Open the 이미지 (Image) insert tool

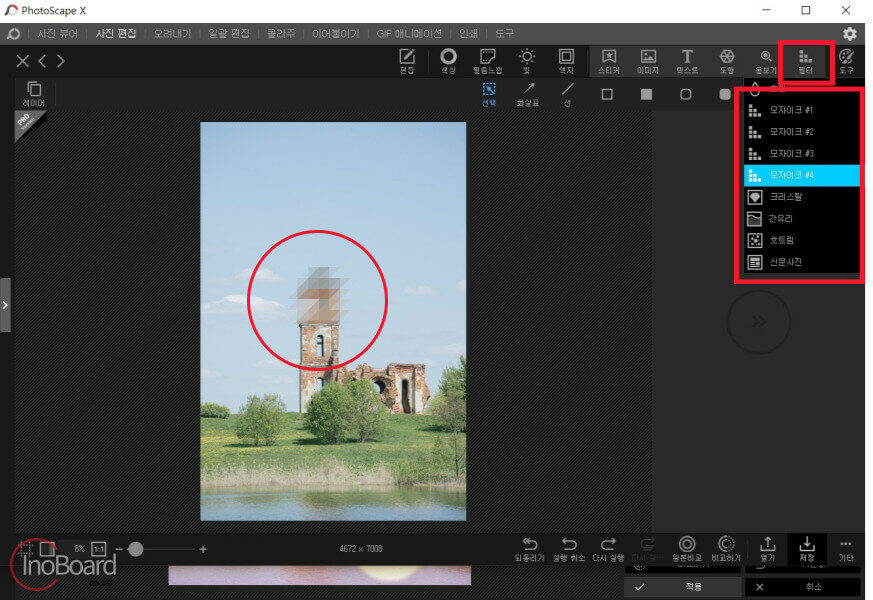pos(648,61)
